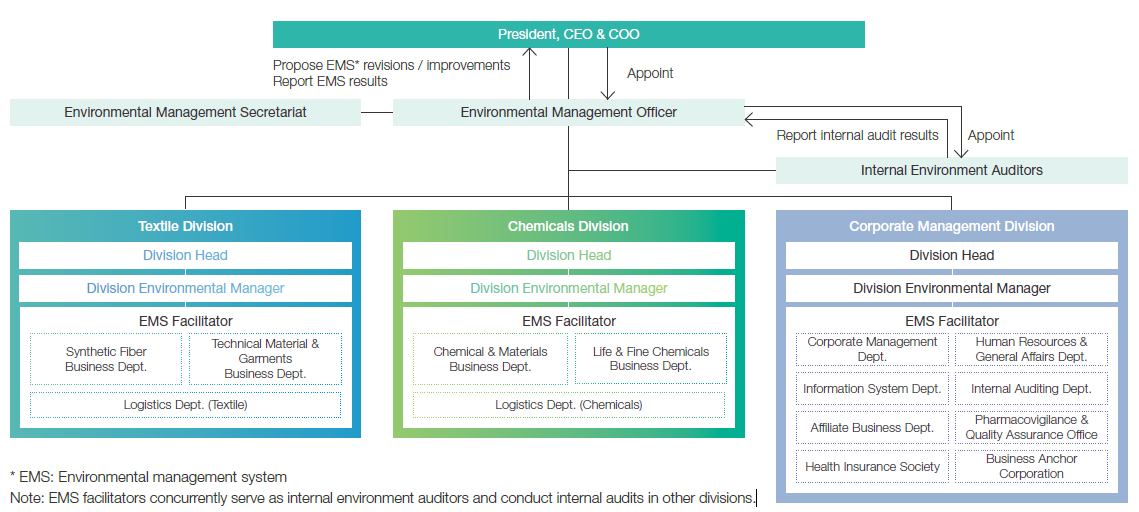
Task: Select the Internal Environment Auditors box
Action: (951, 170)
